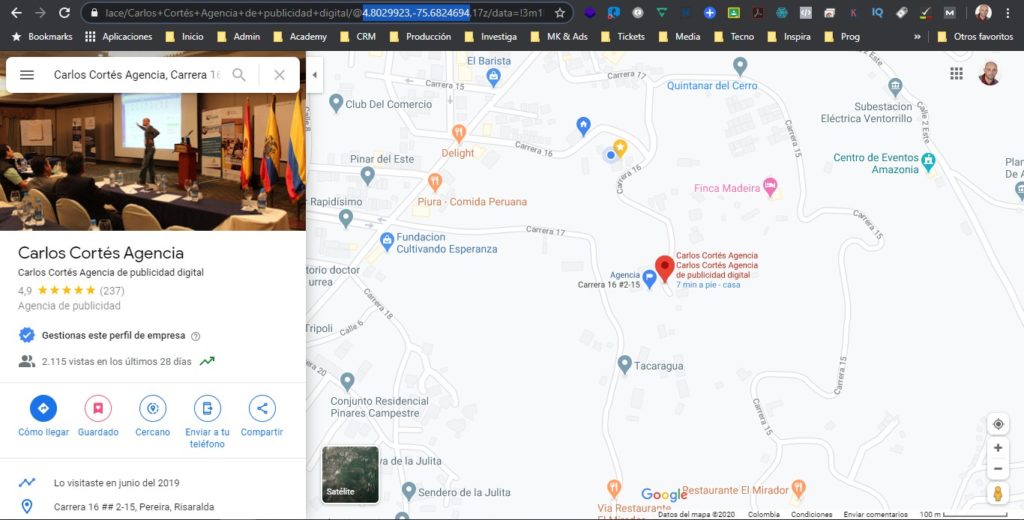This screenshot has width=1024, height=520.
Task: Open the Admin bookmarks folder
Action: 238,37
